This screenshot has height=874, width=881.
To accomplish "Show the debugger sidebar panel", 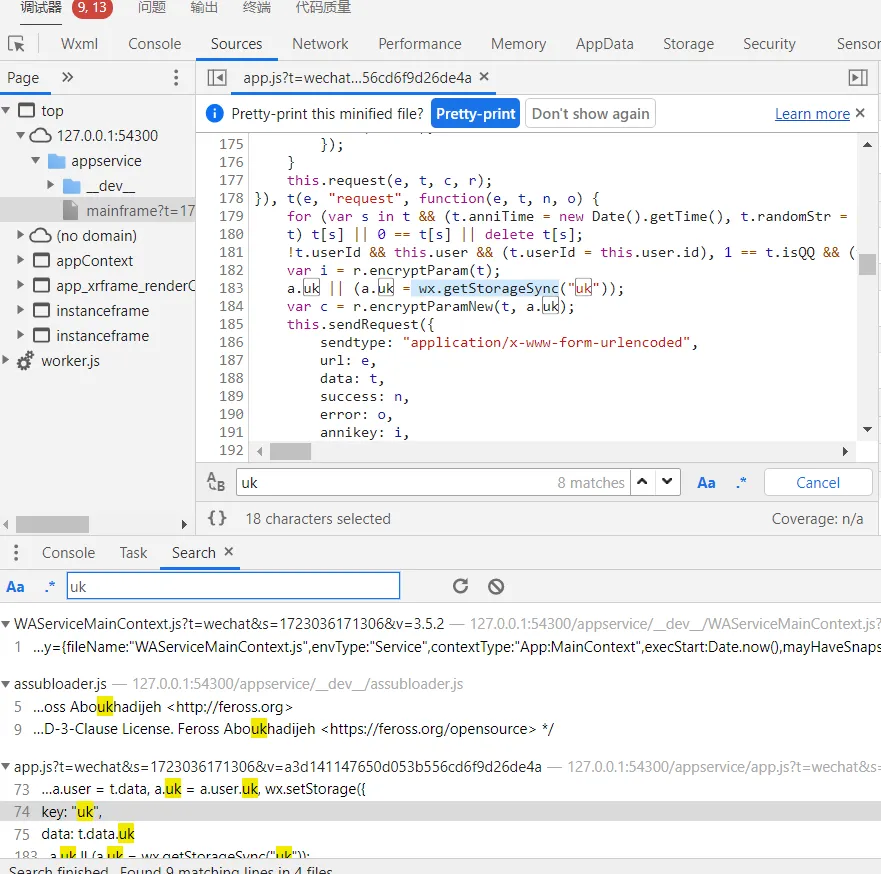I will [x=858, y=78].
